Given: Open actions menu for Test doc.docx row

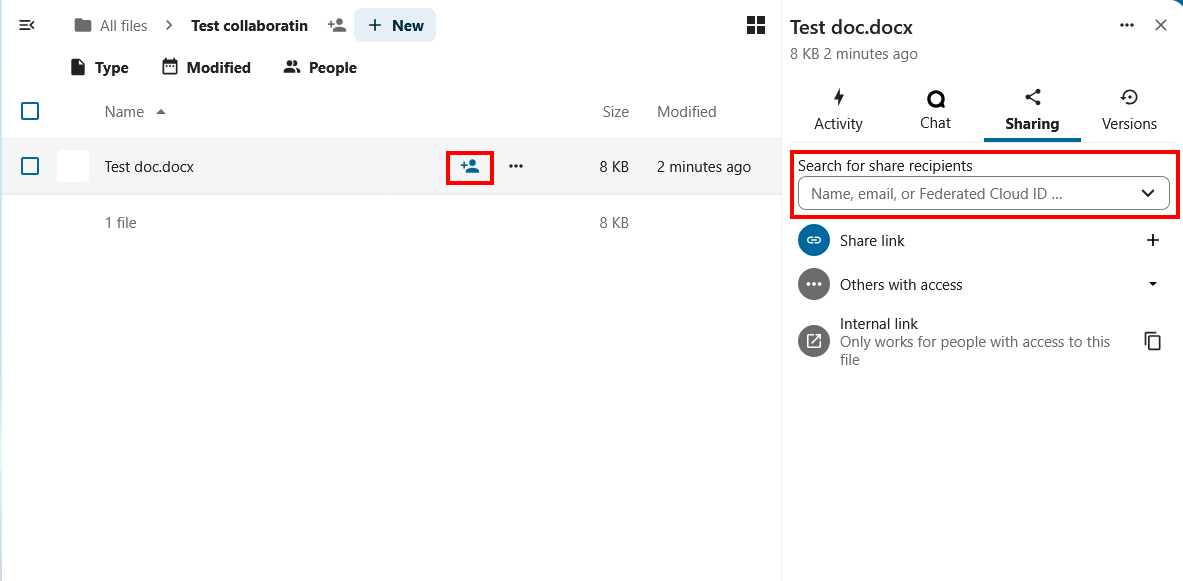Looking at the screenshot, I should (516, 167).
